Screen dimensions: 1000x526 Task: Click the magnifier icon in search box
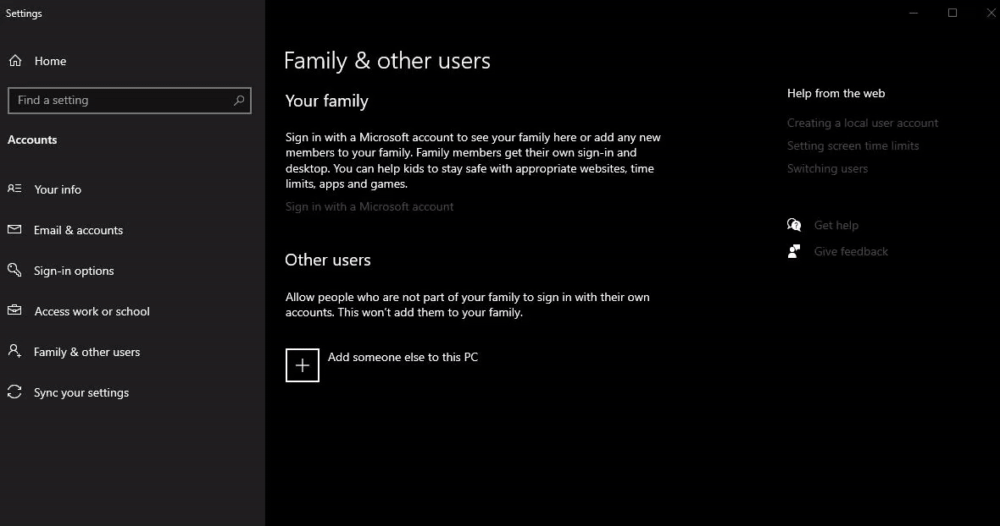point(239,100)
